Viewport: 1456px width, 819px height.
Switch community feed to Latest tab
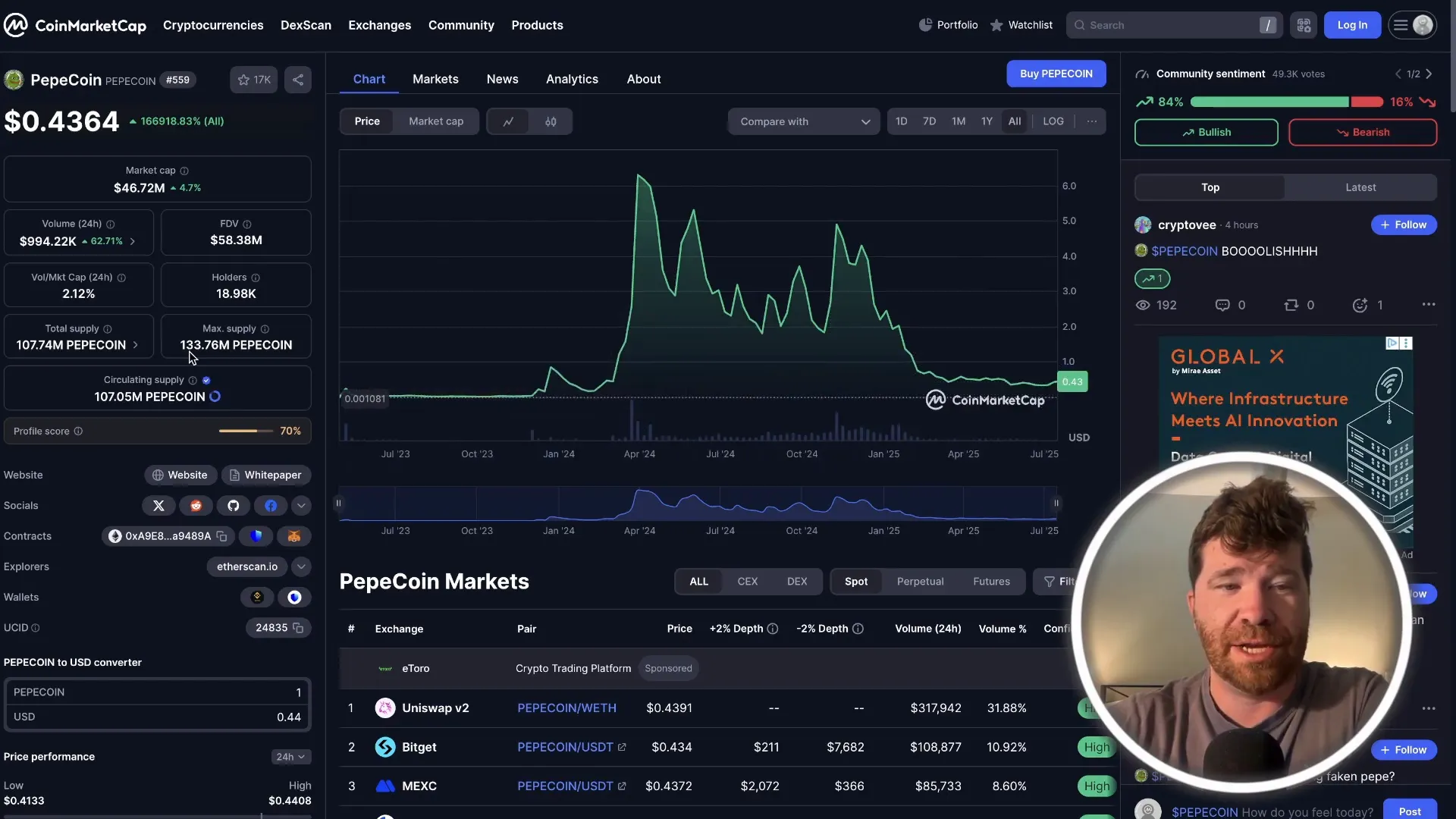pyautogui.click(x=1360, y=187)
